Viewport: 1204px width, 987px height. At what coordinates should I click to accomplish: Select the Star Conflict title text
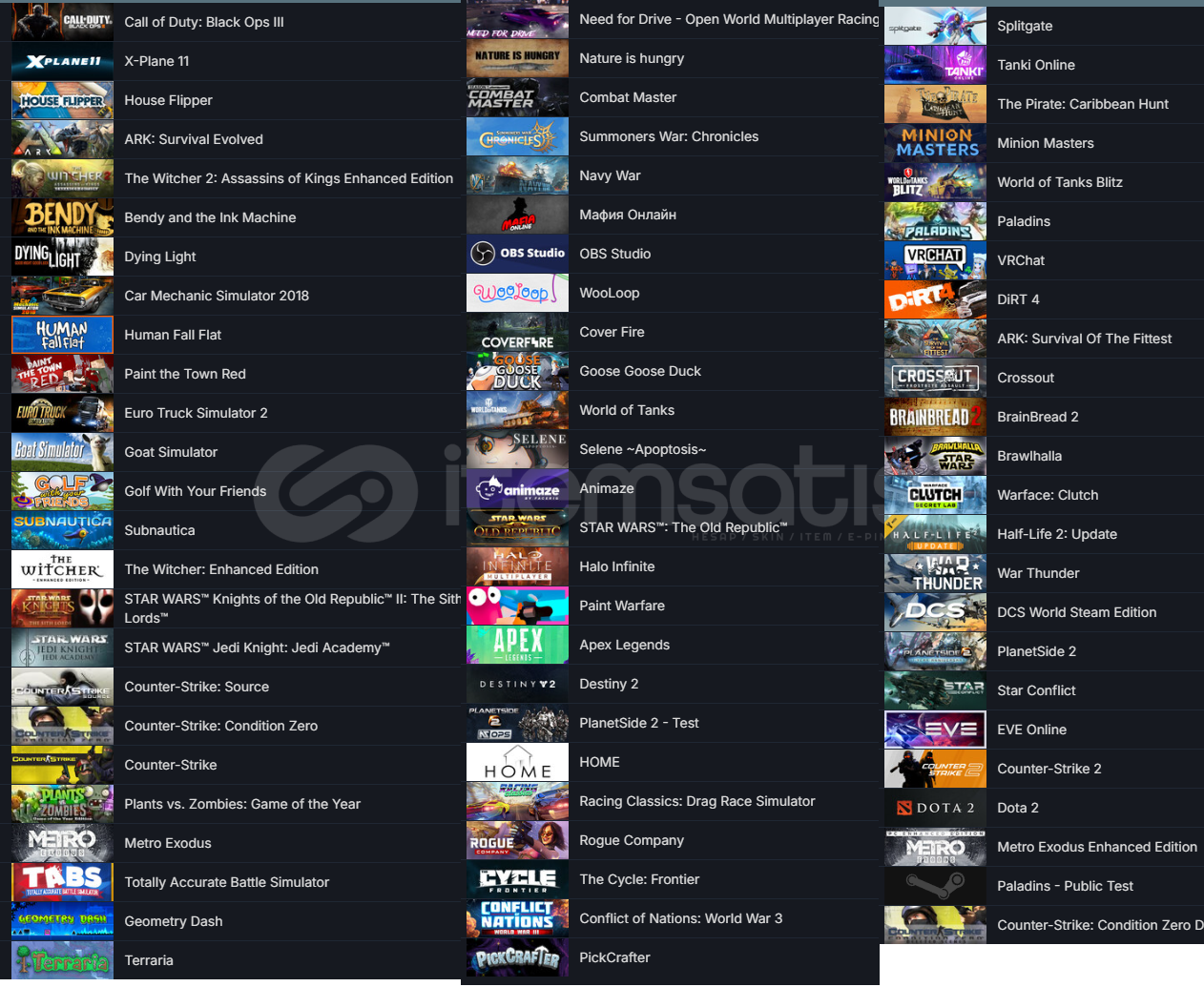1036,690
